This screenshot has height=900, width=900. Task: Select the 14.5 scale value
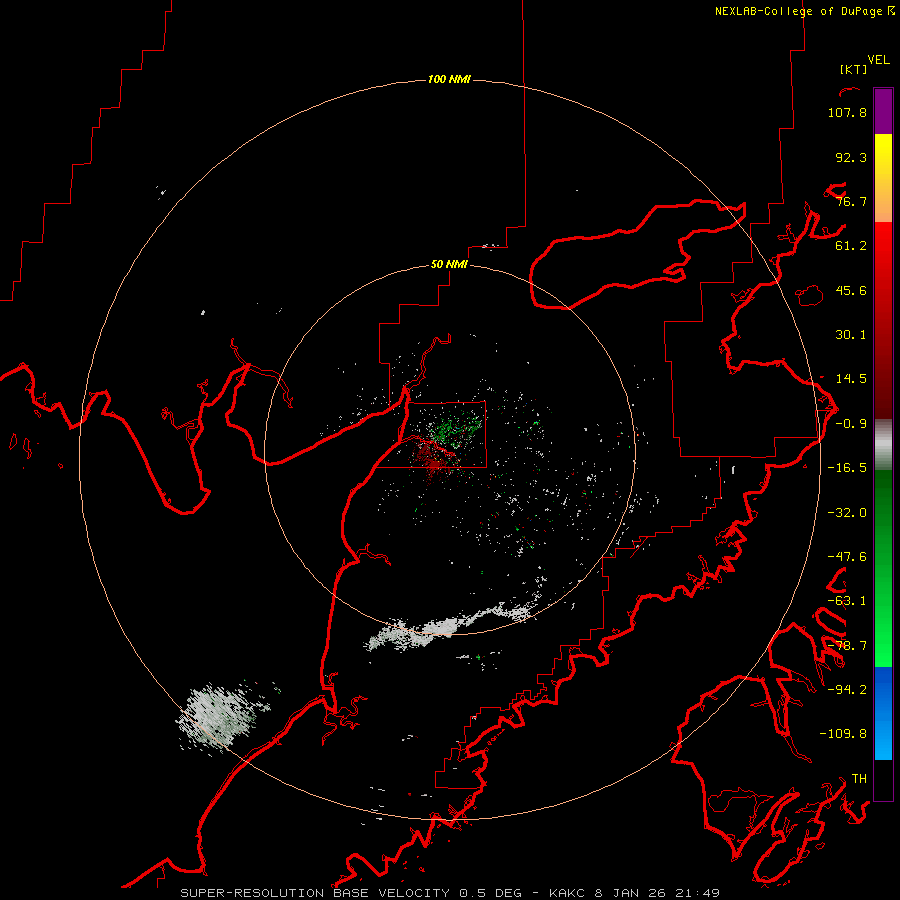click(851, 379)
